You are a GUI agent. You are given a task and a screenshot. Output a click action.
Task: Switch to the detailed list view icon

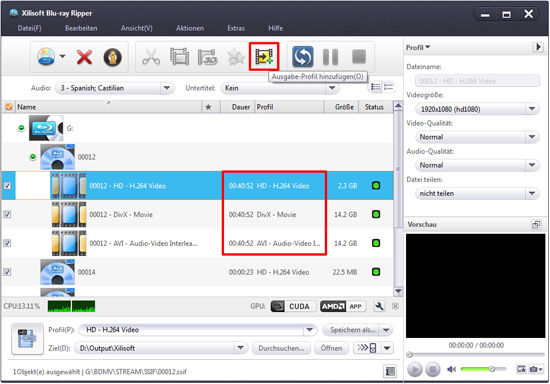tap(376, 87)
